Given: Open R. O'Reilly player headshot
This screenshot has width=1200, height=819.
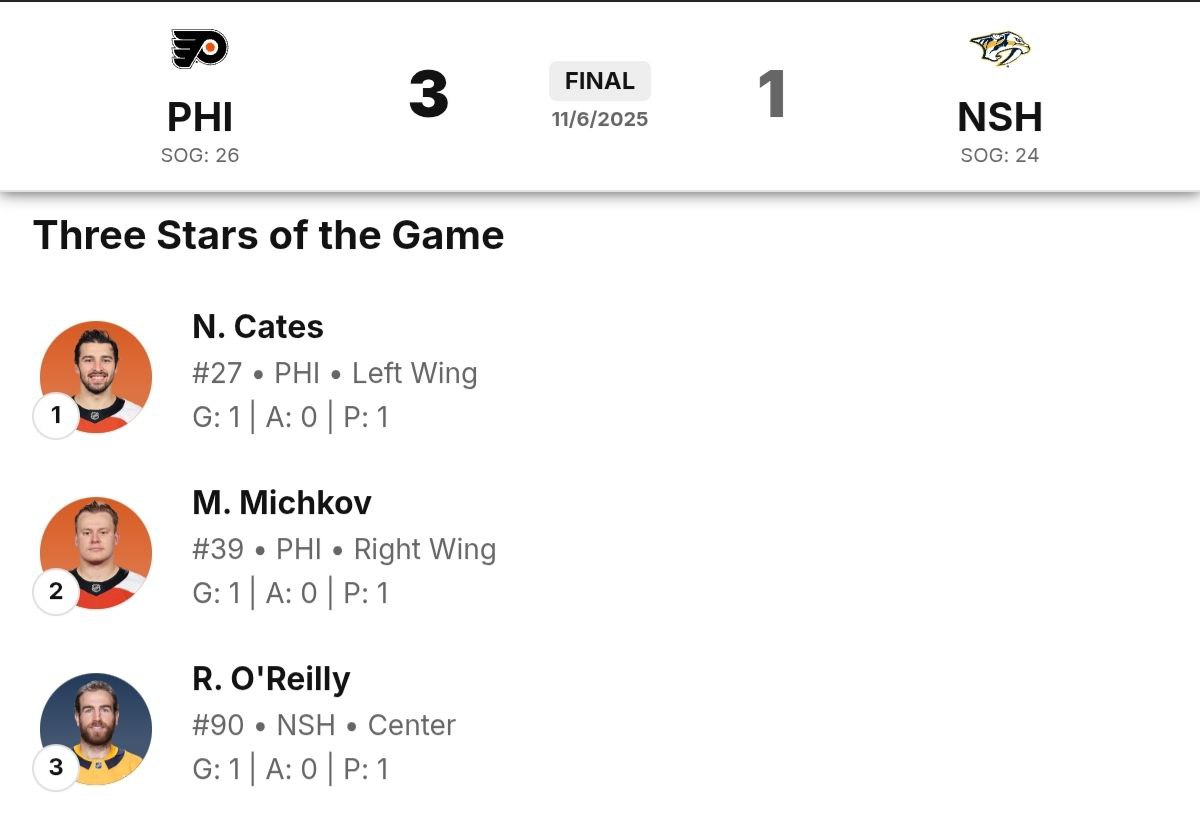Looking at the screenshot, I should [x=96, y=728].
